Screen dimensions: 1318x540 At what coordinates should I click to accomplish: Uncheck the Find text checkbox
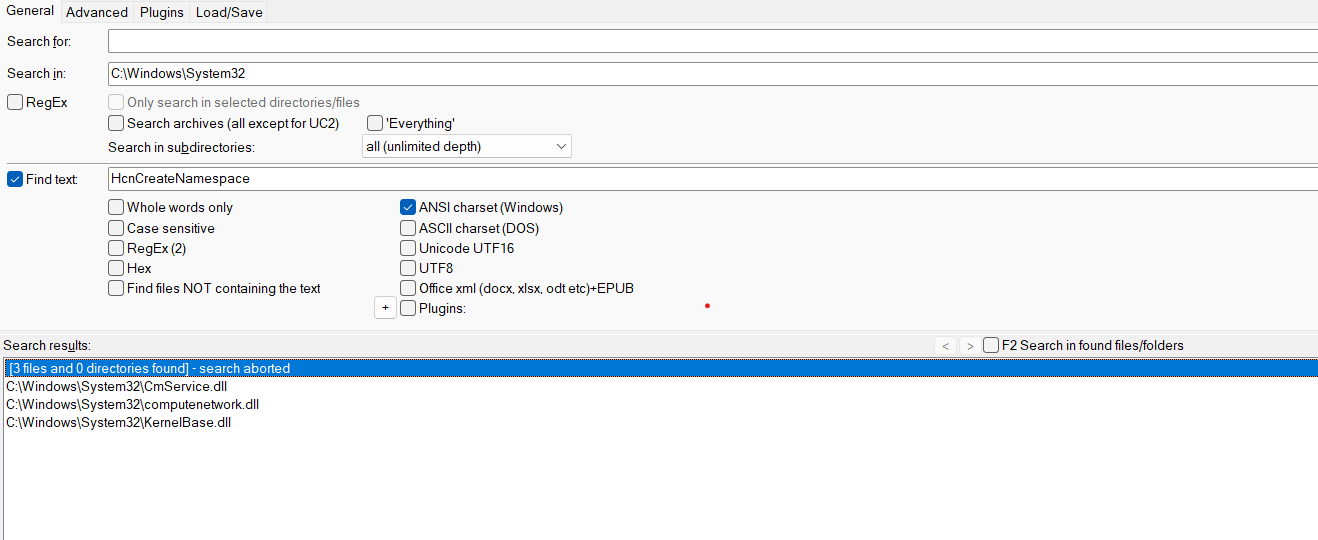pyautogui.click(x=15, y=179)
